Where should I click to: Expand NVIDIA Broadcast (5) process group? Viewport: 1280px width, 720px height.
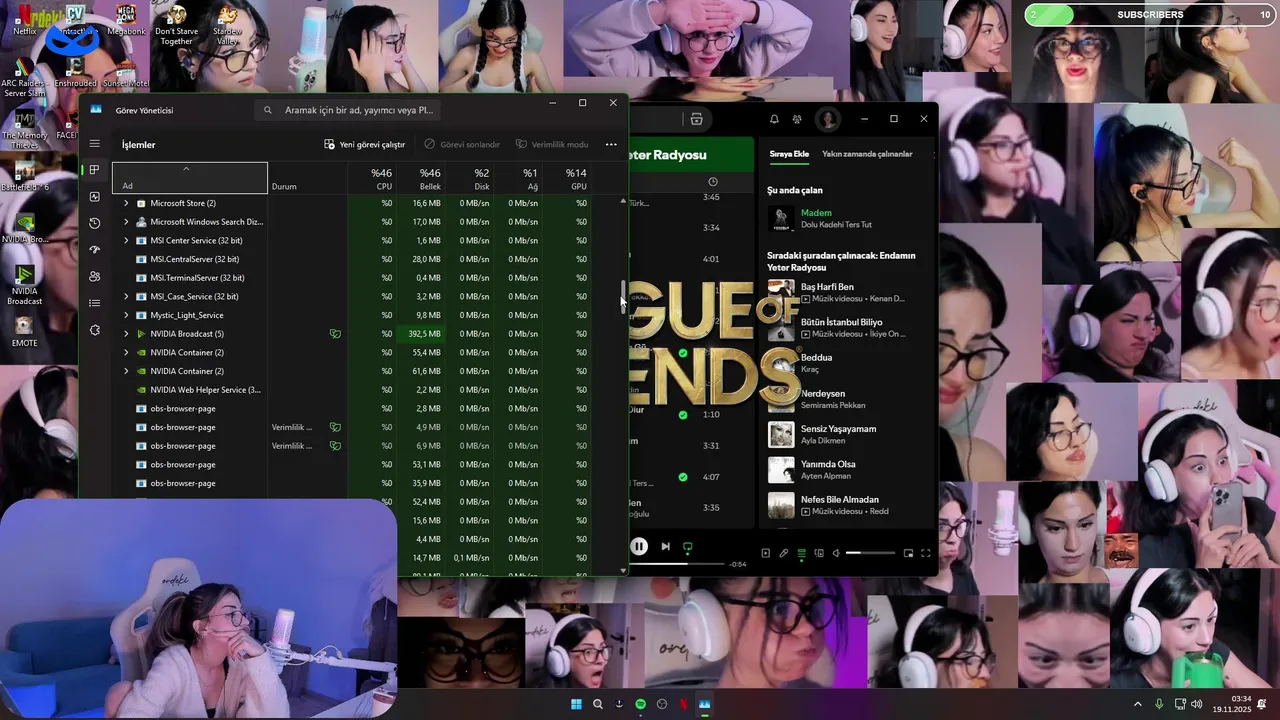[x=126, y=333]
